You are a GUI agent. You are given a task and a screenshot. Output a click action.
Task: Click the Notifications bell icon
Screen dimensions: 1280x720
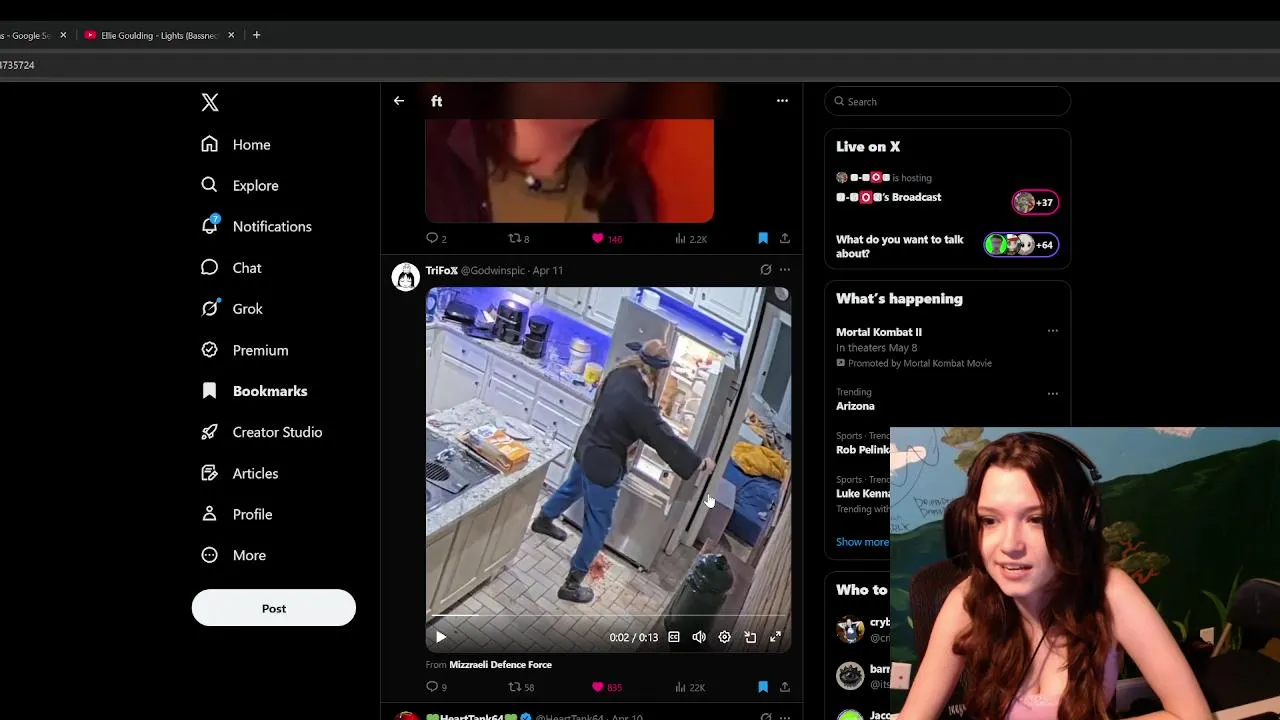click(209, 225)
